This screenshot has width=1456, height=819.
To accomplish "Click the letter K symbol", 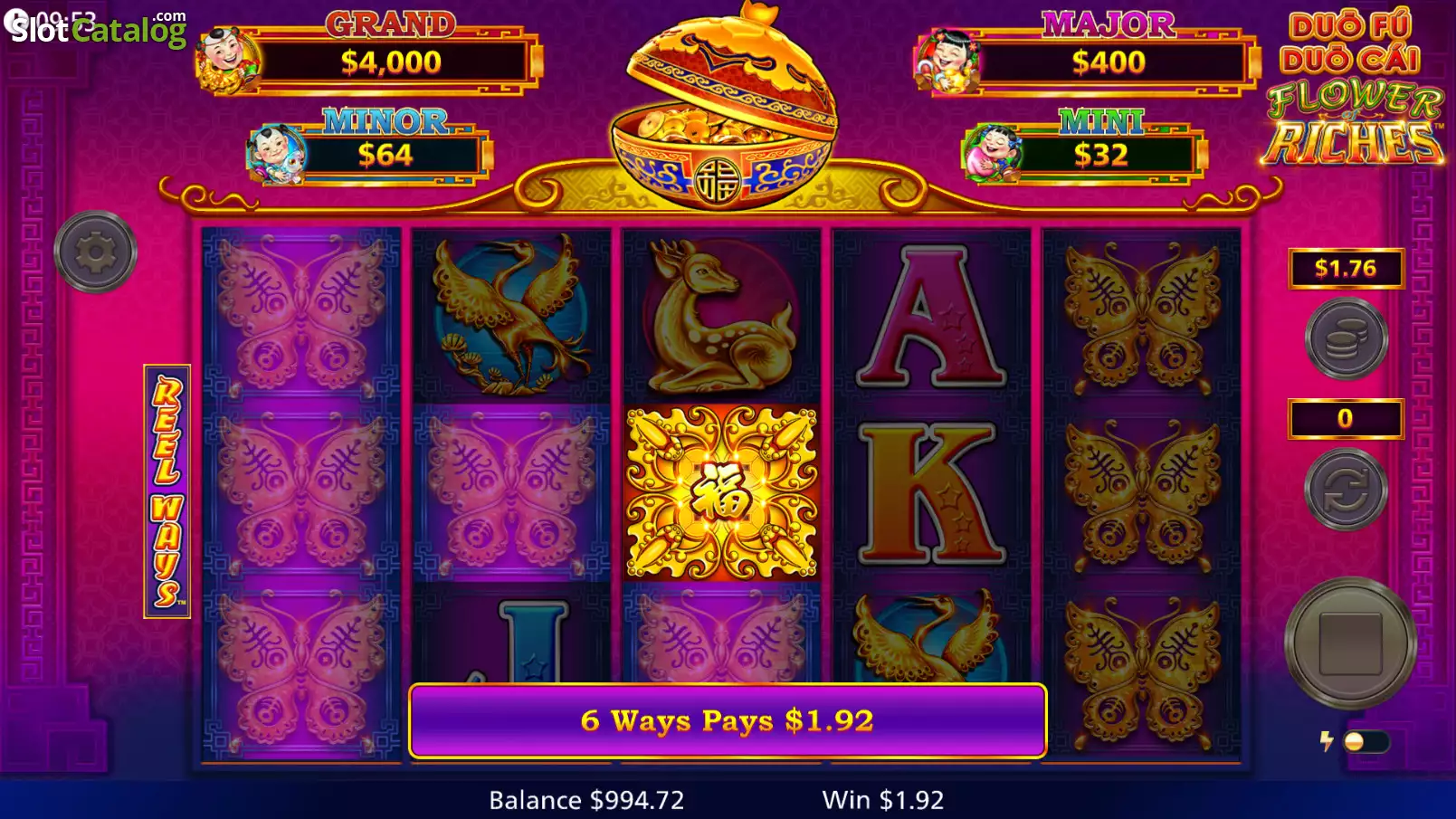I will click(931, 493).
